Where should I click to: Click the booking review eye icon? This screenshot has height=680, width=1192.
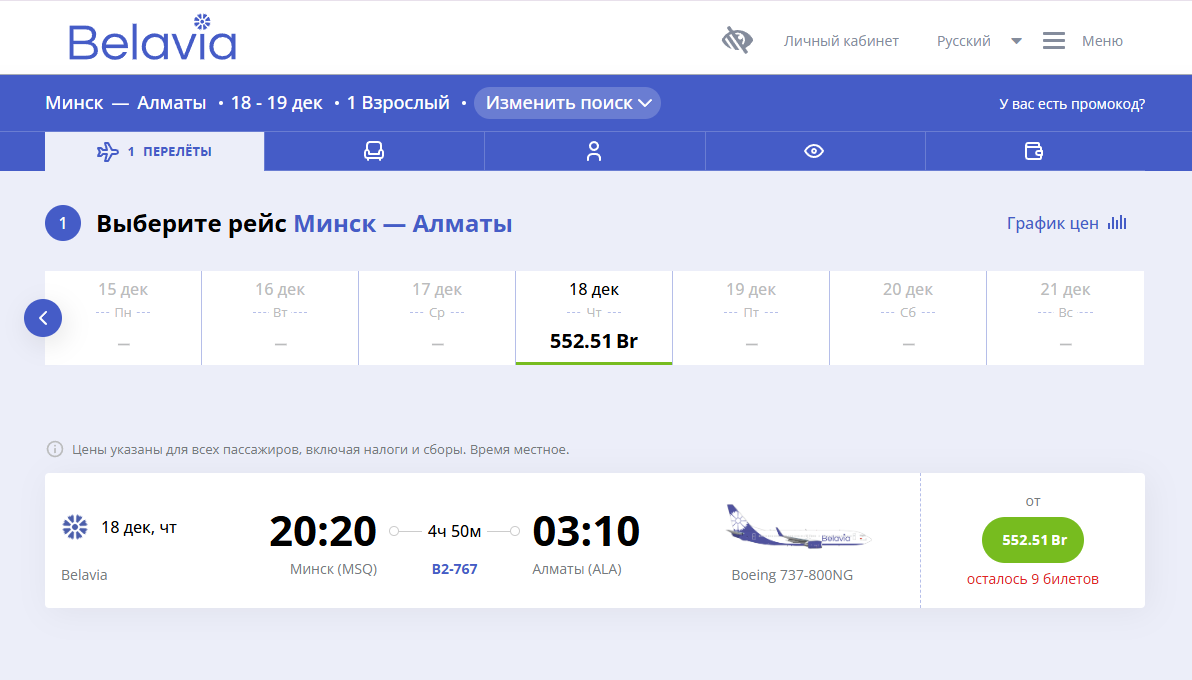click(x=815, y=151)
